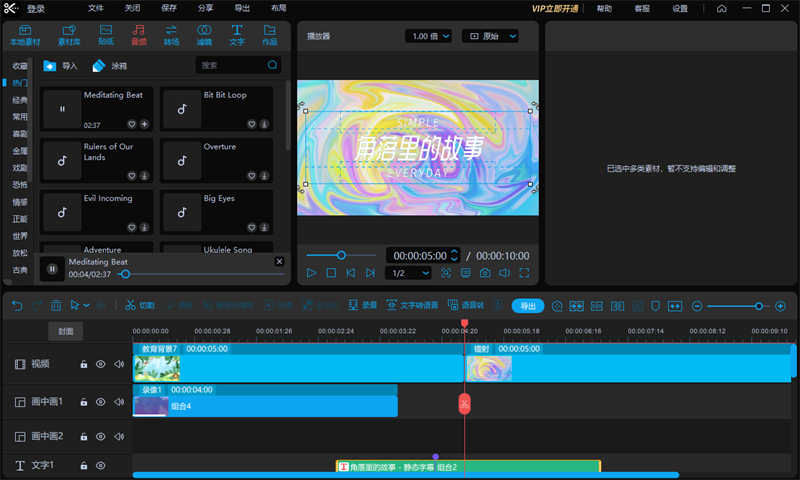Unlock or lock the 文字1 track
Screen dimensions: 800x480
pyautogui.click(x=84, y=466)
